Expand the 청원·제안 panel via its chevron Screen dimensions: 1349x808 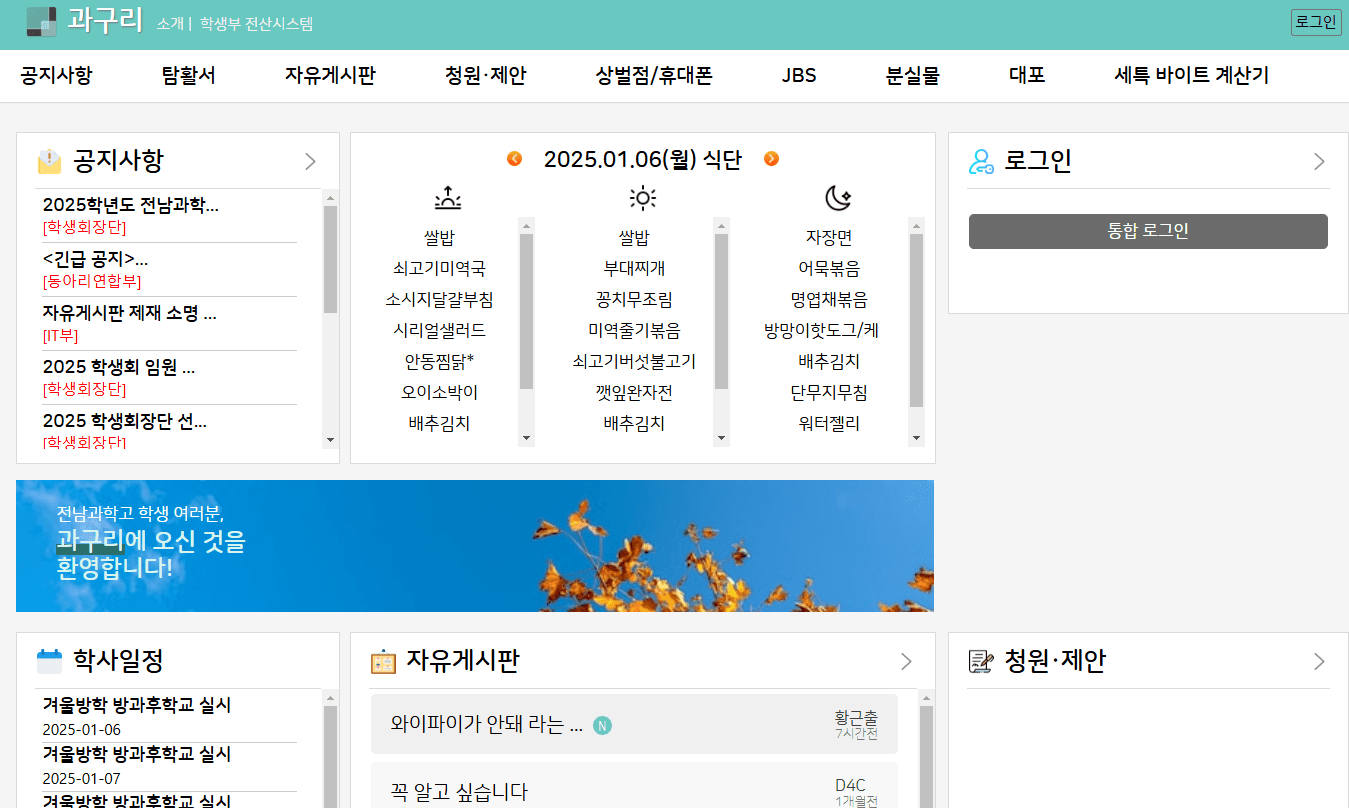[x=1317, y=661]
